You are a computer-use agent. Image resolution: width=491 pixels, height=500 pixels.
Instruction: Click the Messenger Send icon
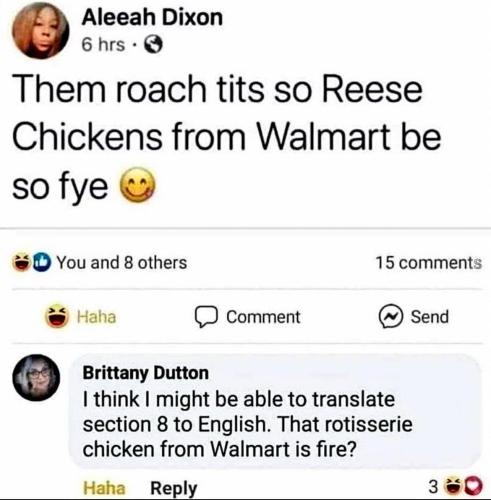pos(391,316)
